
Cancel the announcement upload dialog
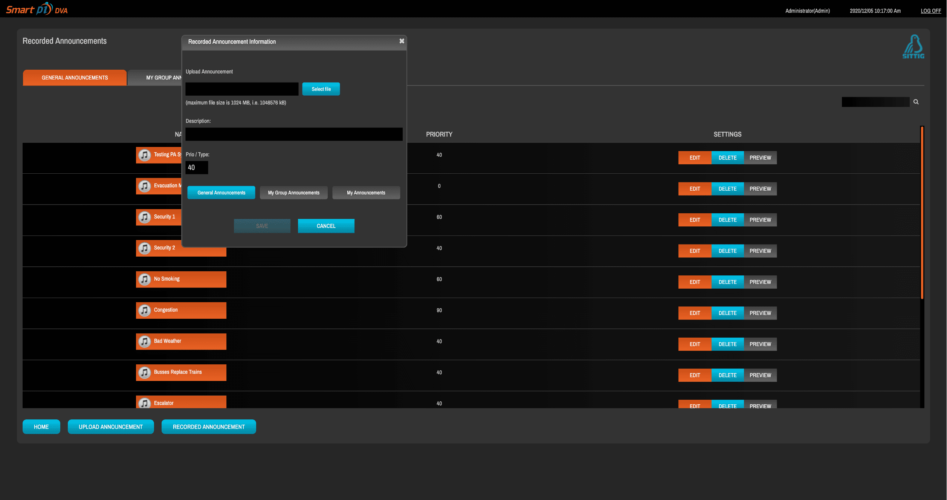pyautogui.click(x=326, y=226)
